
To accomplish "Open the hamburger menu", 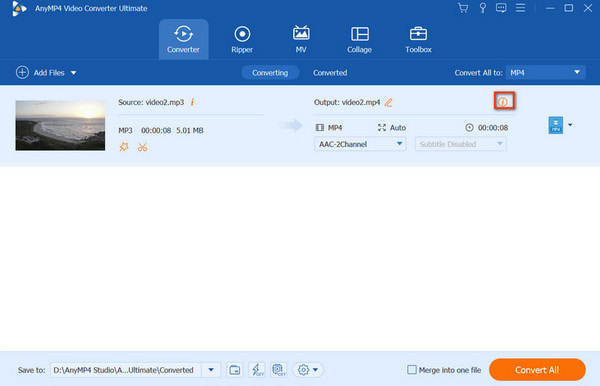I will [520, 8].
